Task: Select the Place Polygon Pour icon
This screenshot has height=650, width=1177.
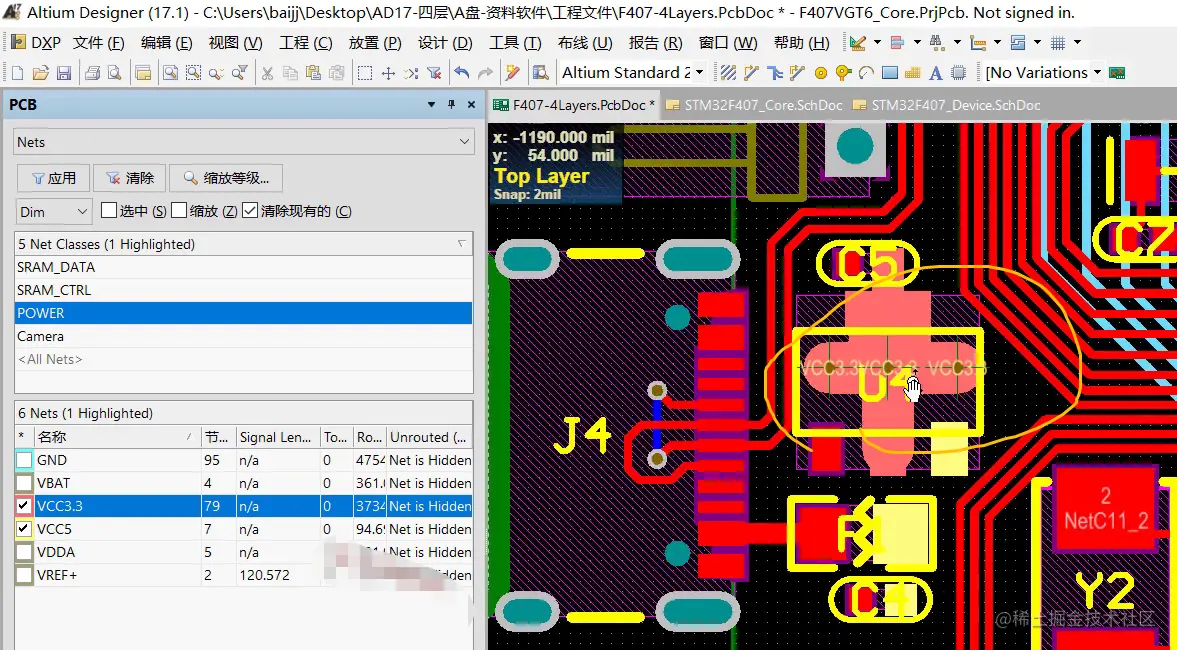Action: click(x=912, y=73)
